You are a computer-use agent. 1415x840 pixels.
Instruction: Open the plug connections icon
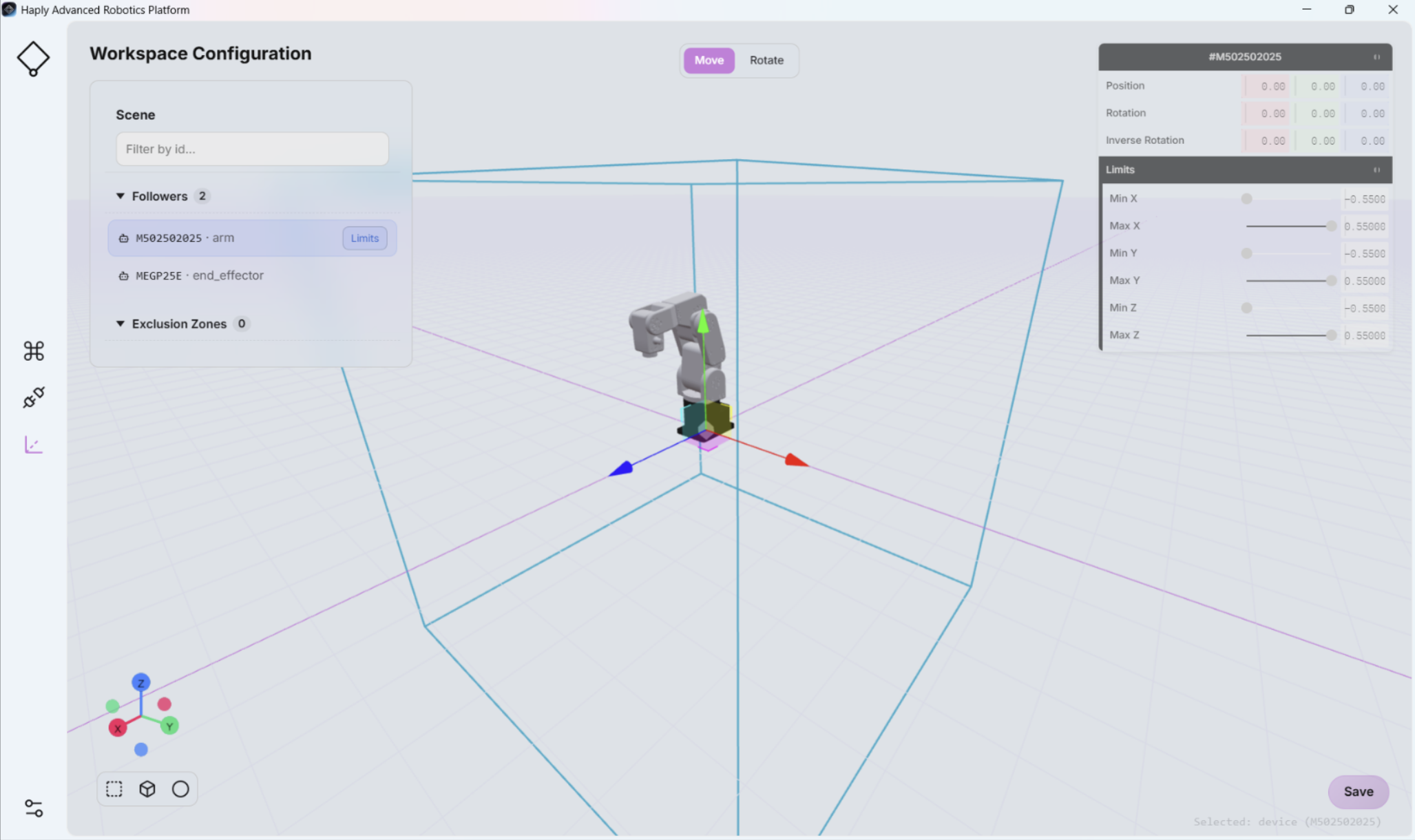pyautogui.click(x=34, y=397)
